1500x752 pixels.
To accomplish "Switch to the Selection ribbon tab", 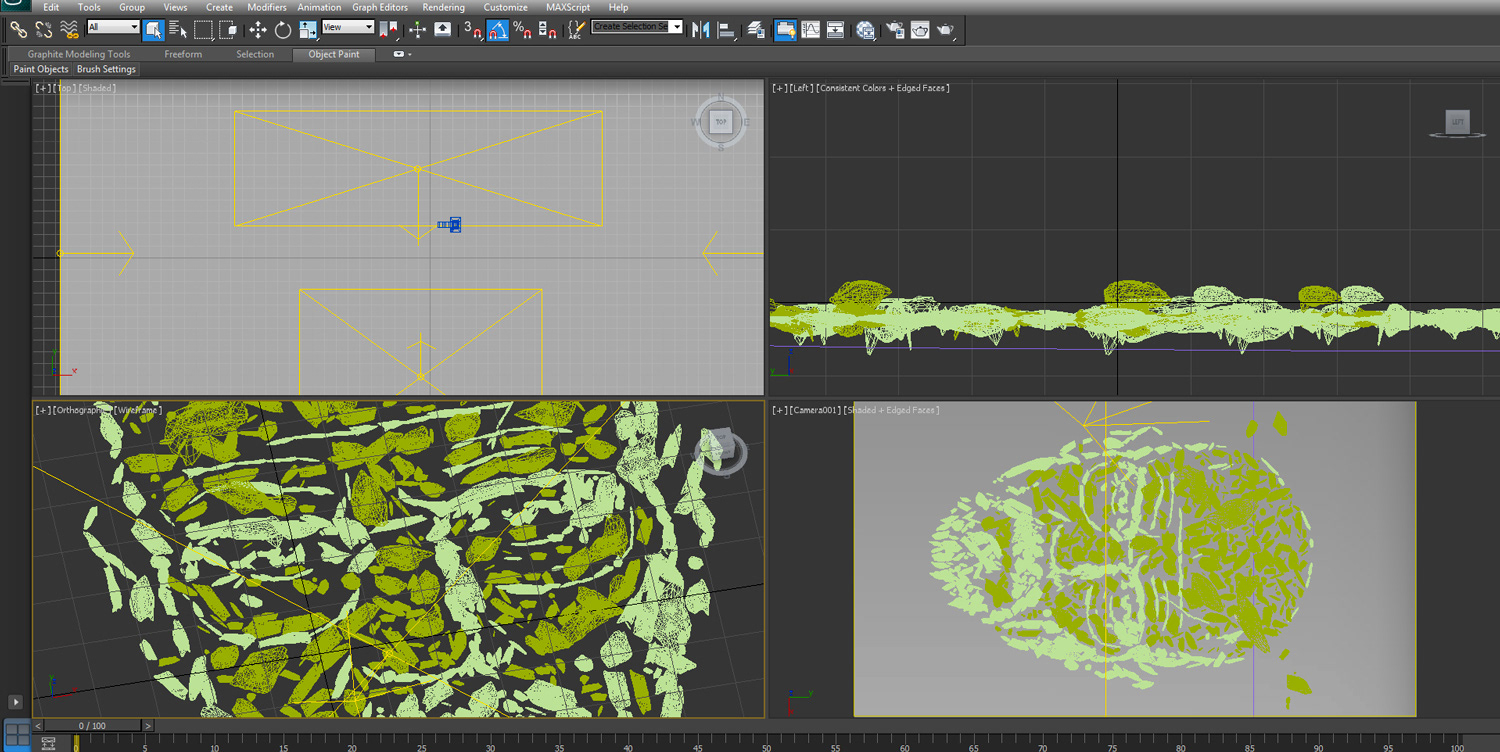I will tap(255, 54).
